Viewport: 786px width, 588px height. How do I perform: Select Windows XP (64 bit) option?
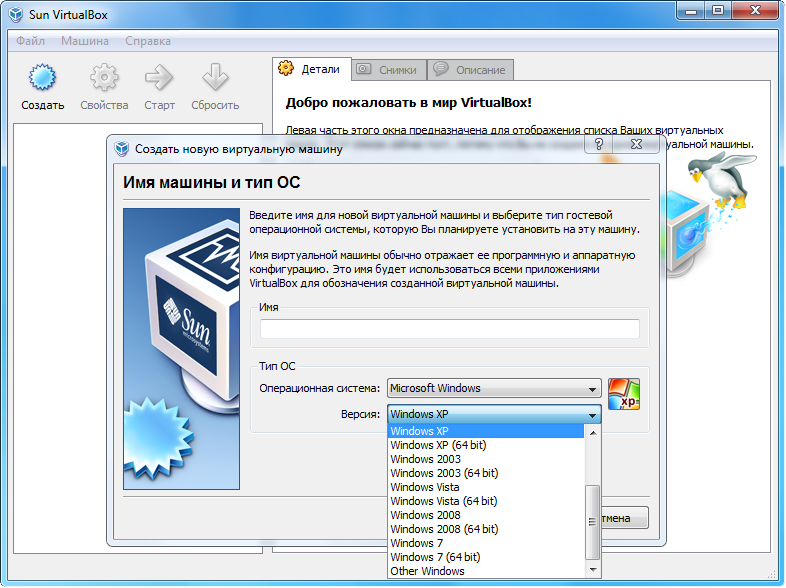pyautogui.click(x=486, y=445)
